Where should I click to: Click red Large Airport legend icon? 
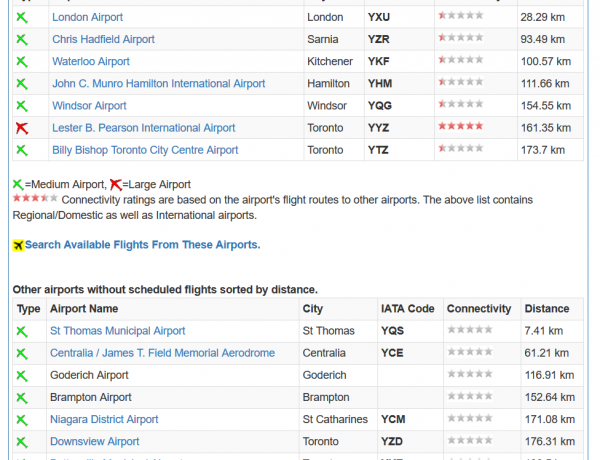116,184
